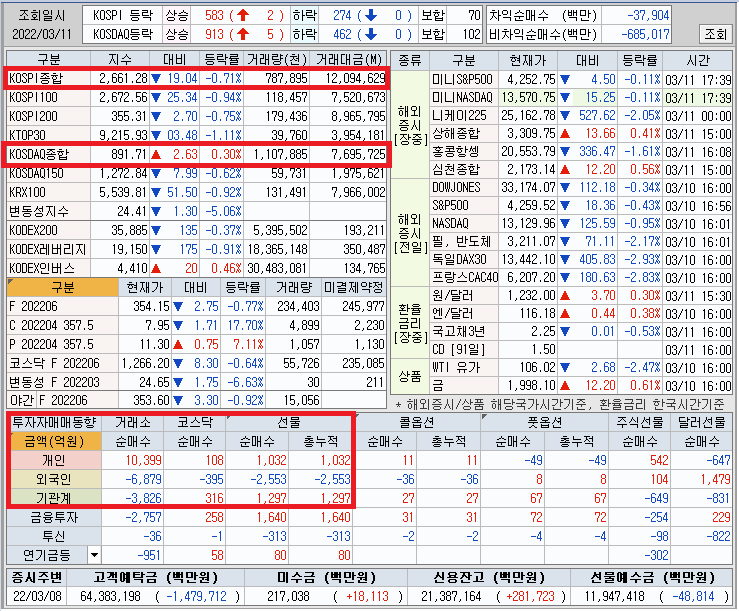This screenshot has width=739, height=611.
Task: Click the red up triangle in P 202204 357.5 row
Action: 178,345
